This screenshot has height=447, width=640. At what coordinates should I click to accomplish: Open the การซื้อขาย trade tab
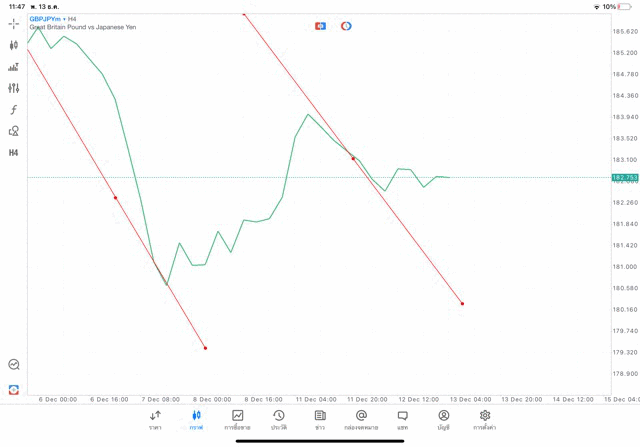[x=238, y=420]
